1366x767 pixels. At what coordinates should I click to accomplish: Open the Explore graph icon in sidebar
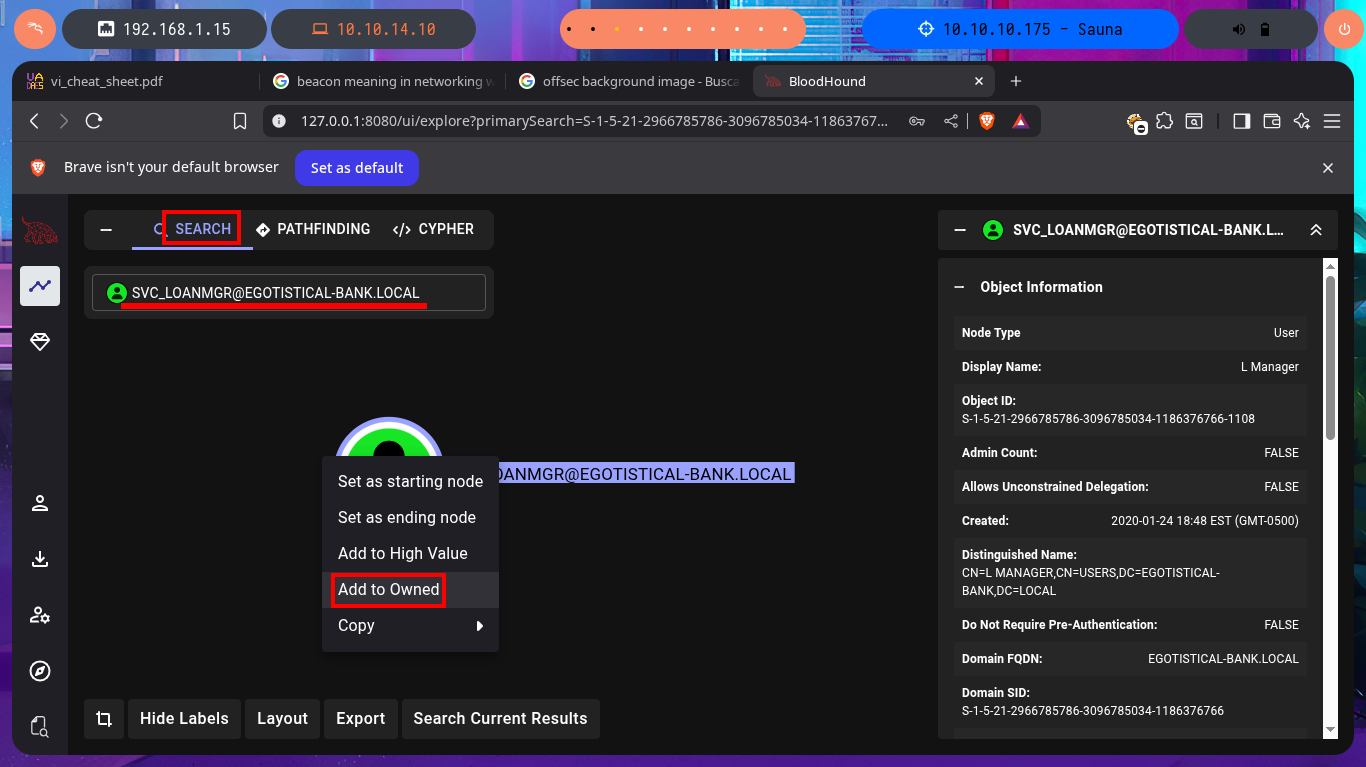coord(40,286)
